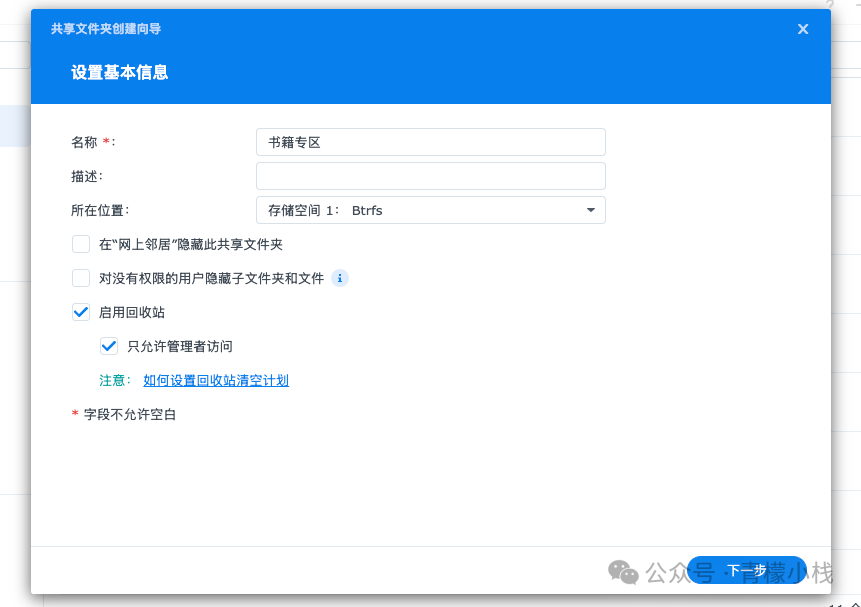The image size is (861, 607).
Task: Click the 启用回收站 label text
Action: (133, 312)
